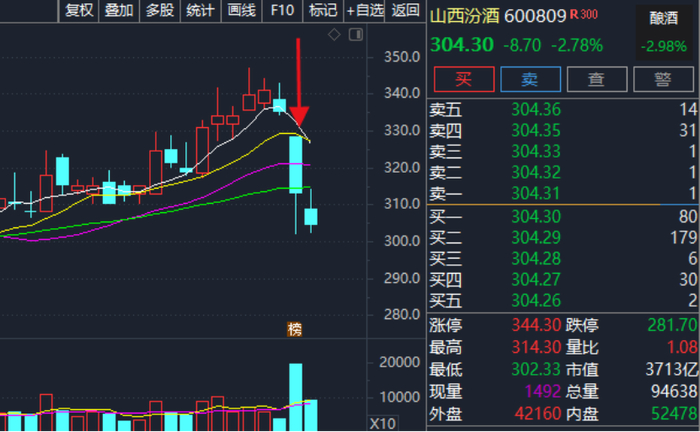Select the 多股 multi-stock view
The width and height of the screenshot is (700, 432).
(x=160, y=10)
